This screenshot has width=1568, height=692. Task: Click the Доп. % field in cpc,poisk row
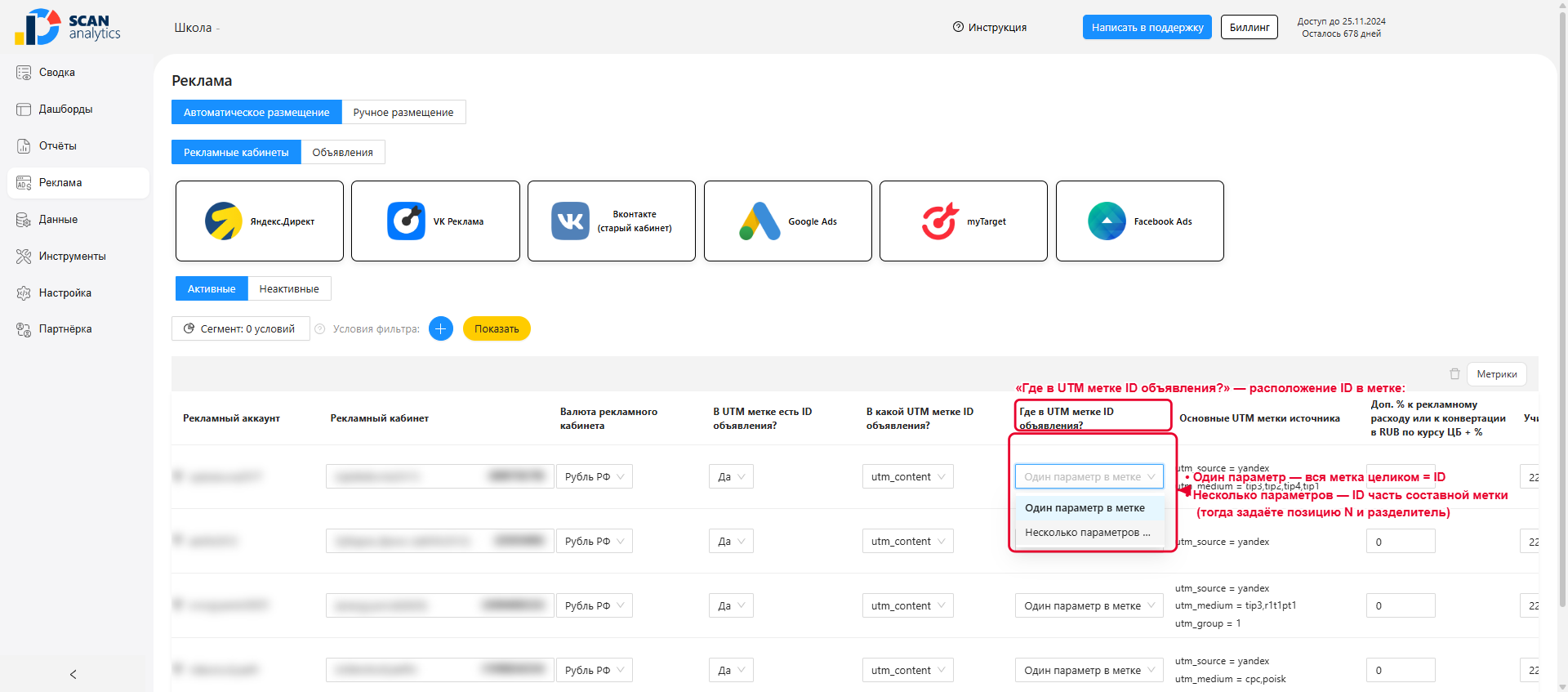click(1401, 670)
